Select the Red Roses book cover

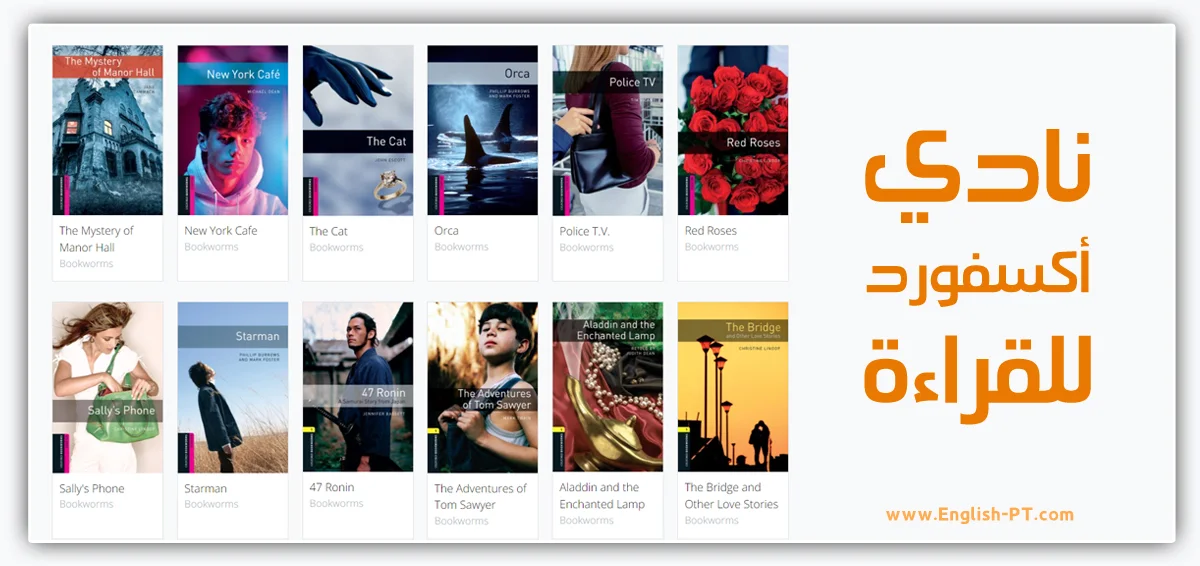732,130
